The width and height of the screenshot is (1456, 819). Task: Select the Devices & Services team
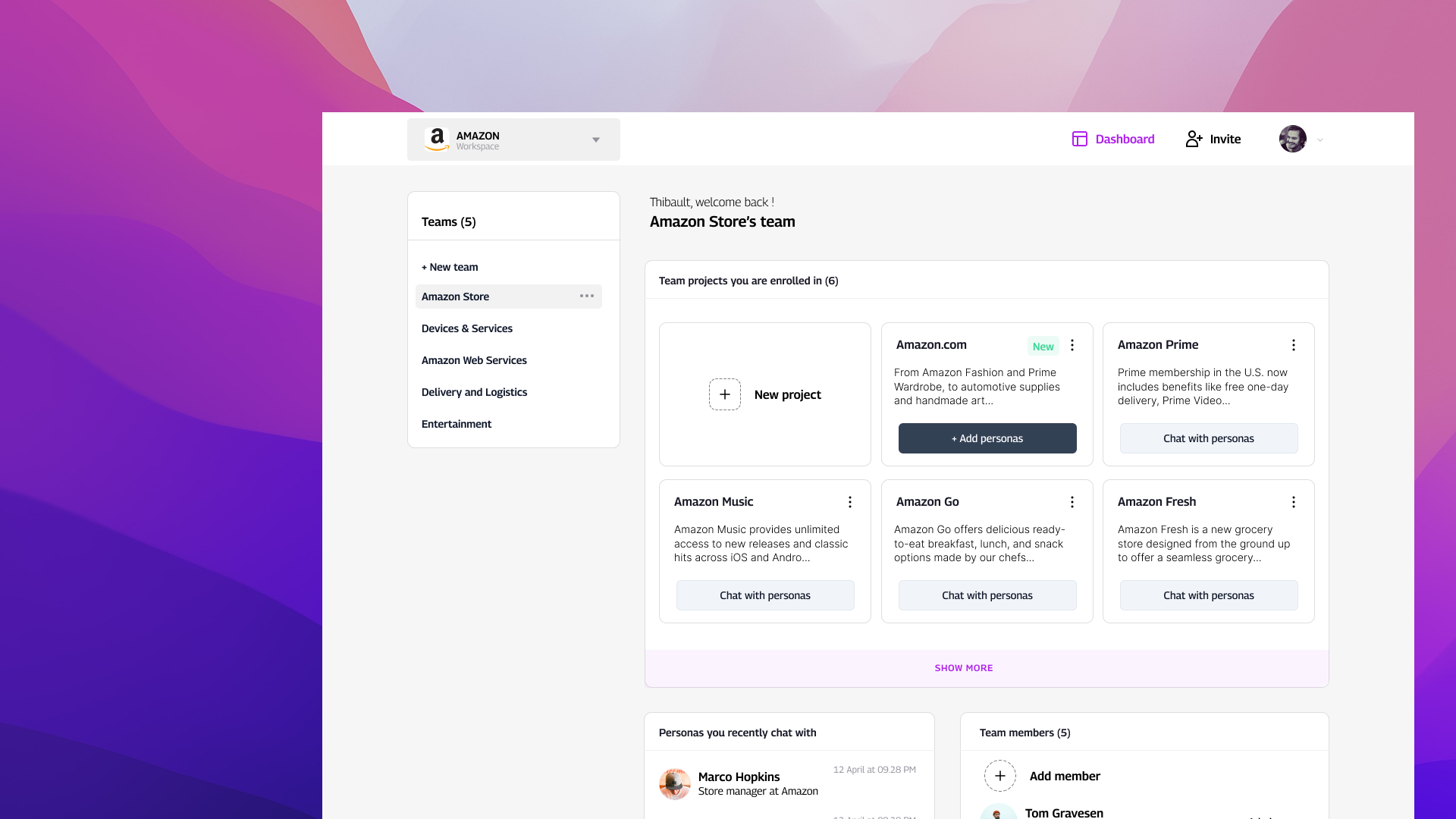coord(467,328)
